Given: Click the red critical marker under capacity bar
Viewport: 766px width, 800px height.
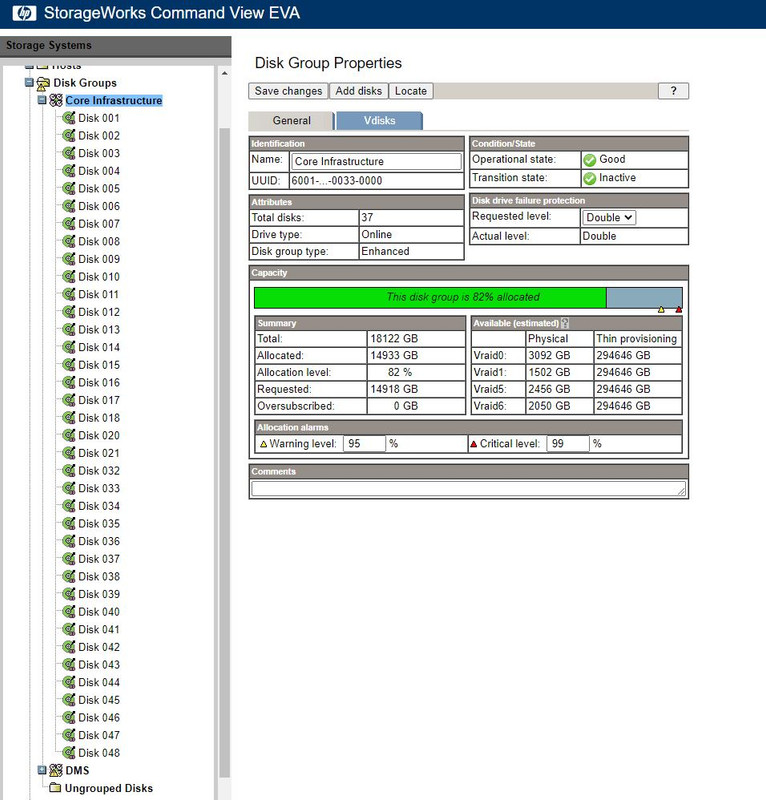Looking at the screenshot, I should 678,310.
